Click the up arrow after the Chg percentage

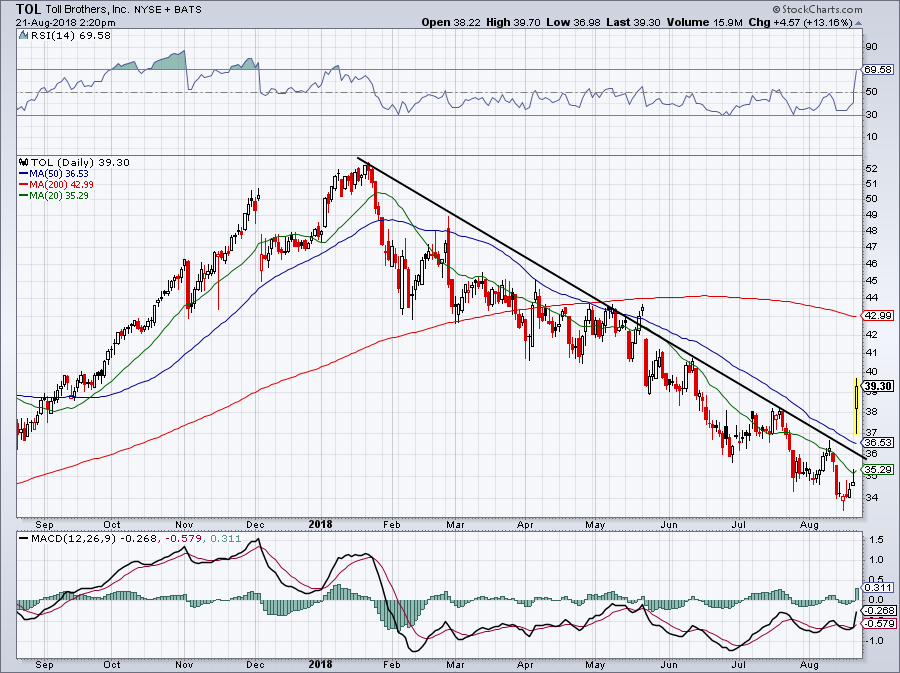(859, 23)
